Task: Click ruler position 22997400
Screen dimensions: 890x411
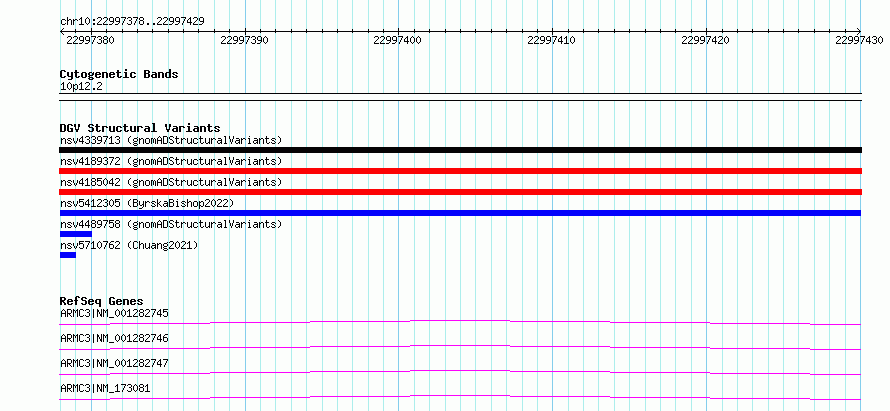Action: click(x=398, y=40)
